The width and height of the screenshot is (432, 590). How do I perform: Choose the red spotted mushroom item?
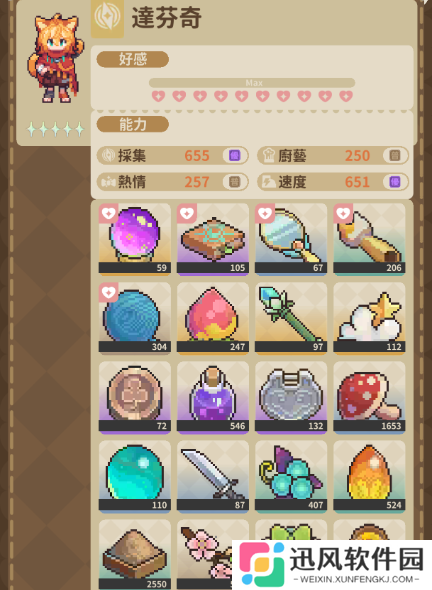click(x=369, y=397)
